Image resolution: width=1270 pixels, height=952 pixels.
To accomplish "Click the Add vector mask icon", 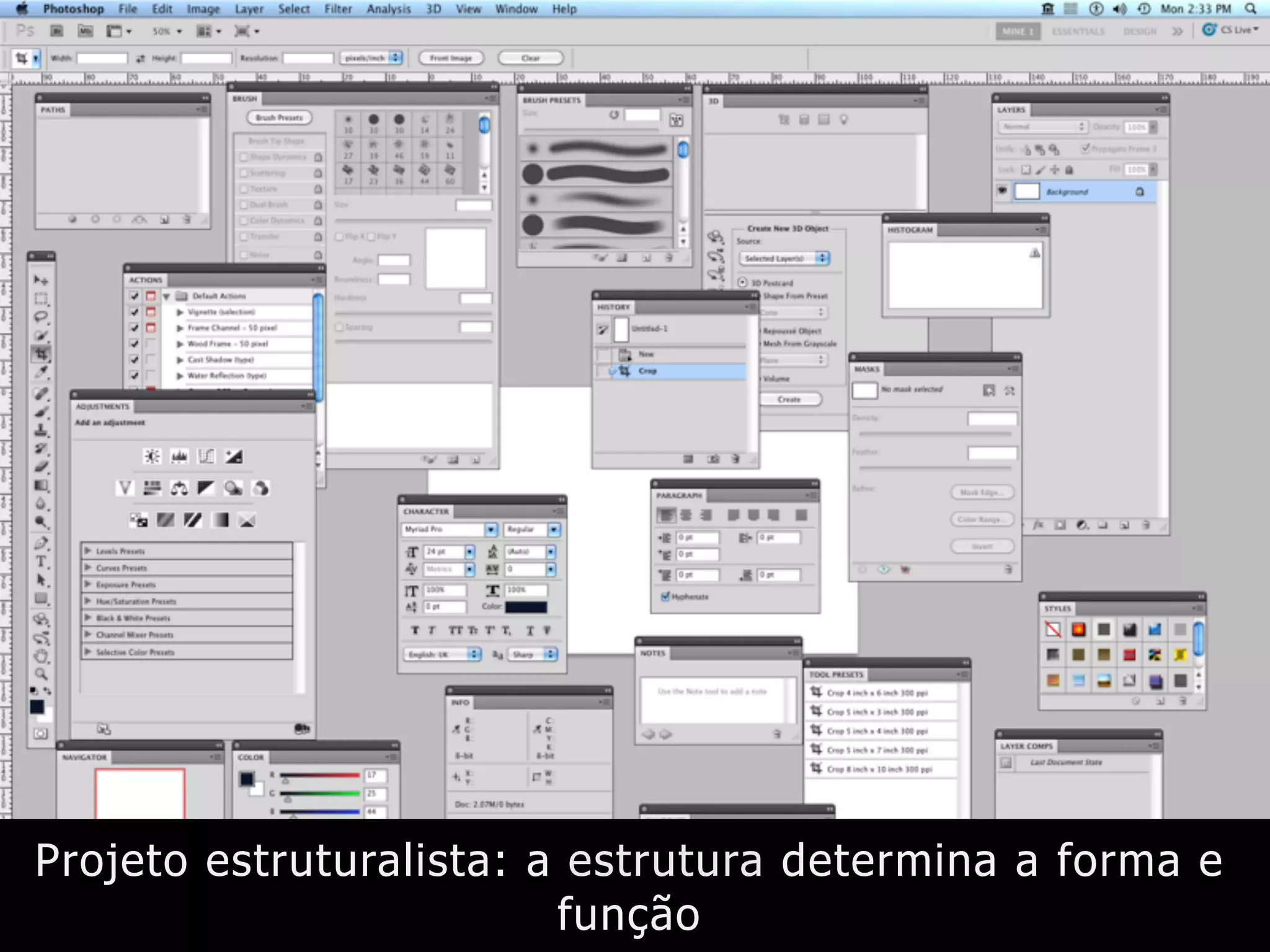I will [1010, 390].
